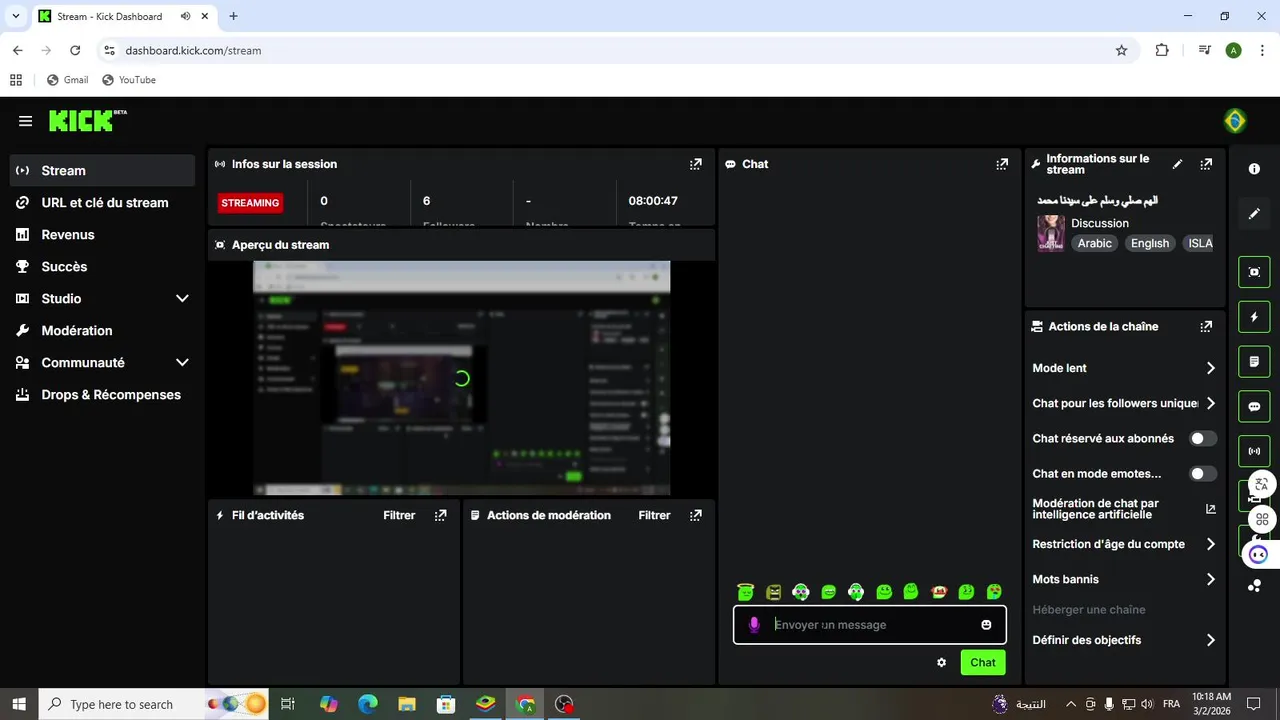Click the Windows Start button

point(19,704)
